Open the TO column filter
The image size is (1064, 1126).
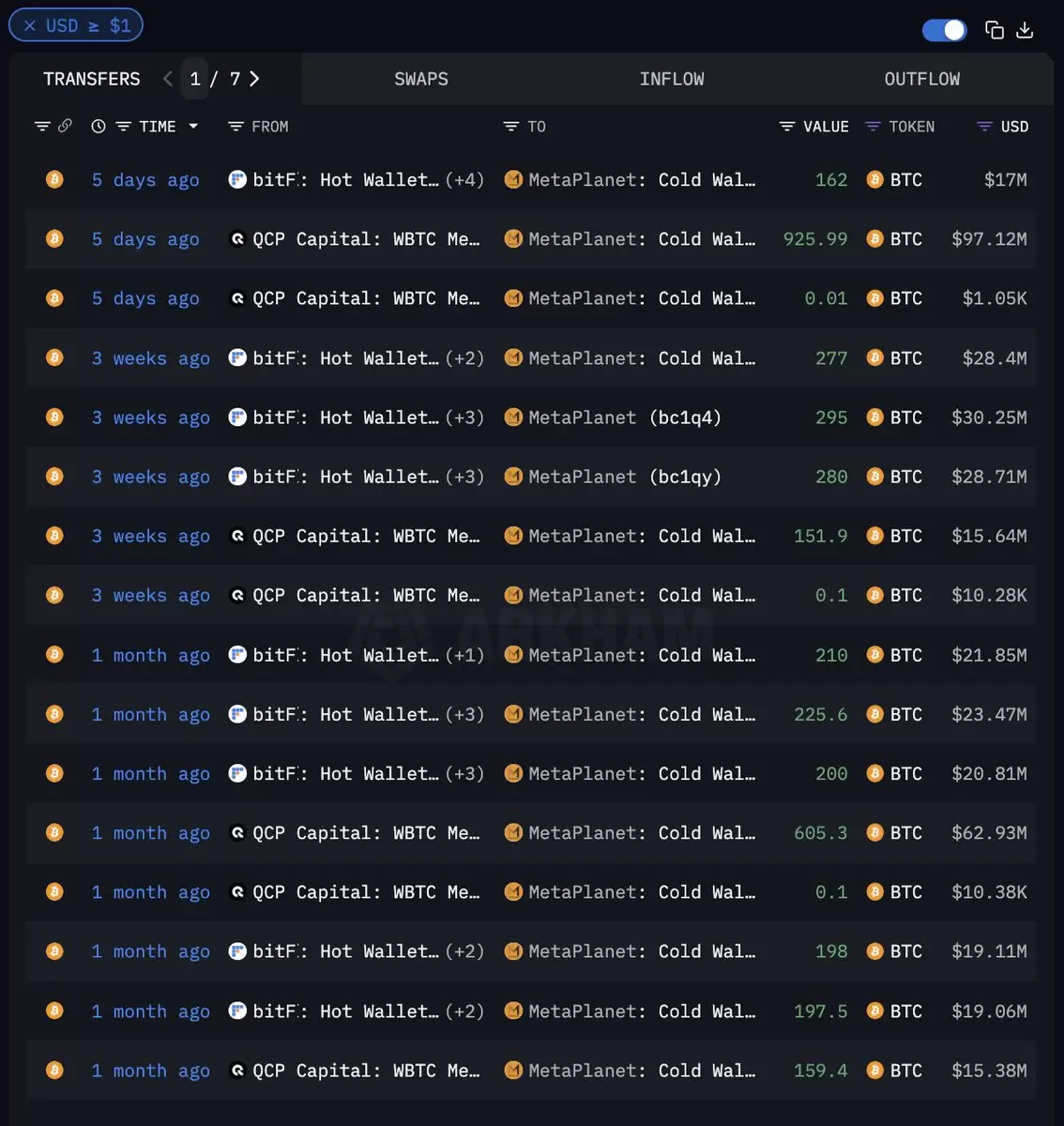tap(510, 127)
